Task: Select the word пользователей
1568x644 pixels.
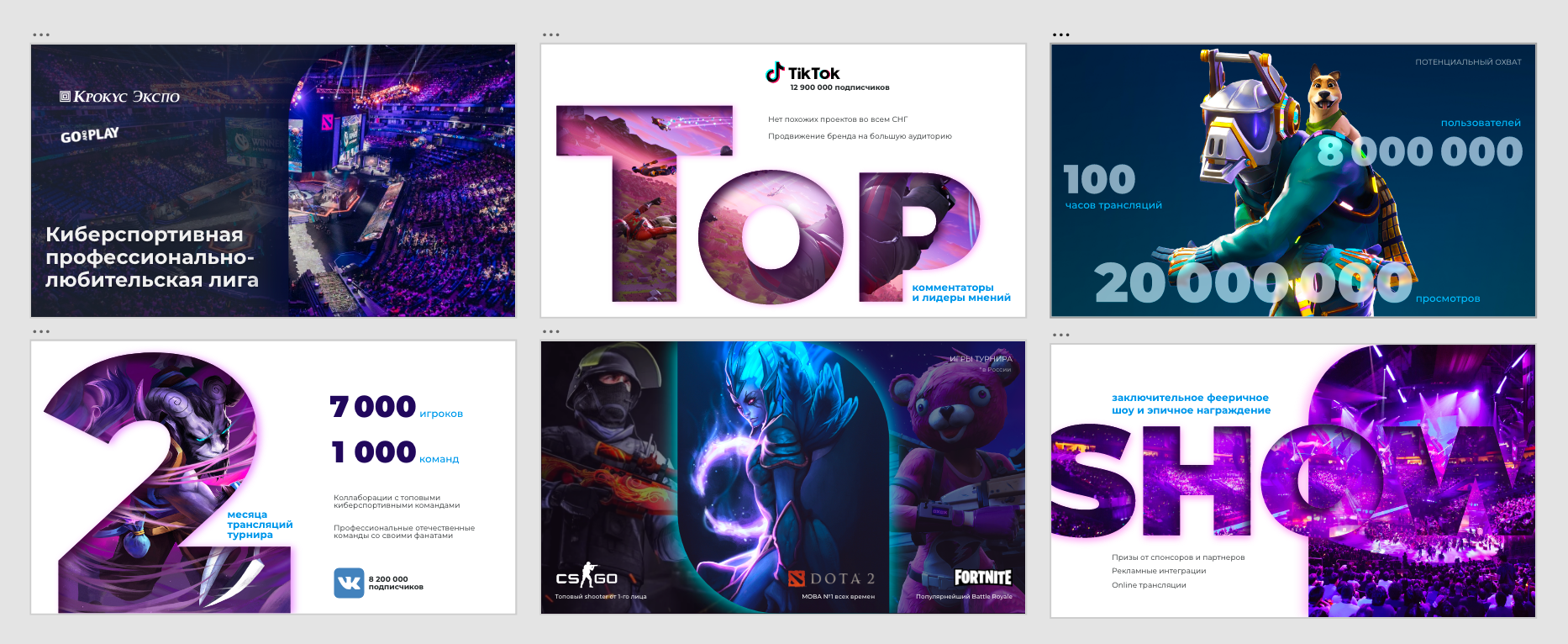Action: [1481, 123]
